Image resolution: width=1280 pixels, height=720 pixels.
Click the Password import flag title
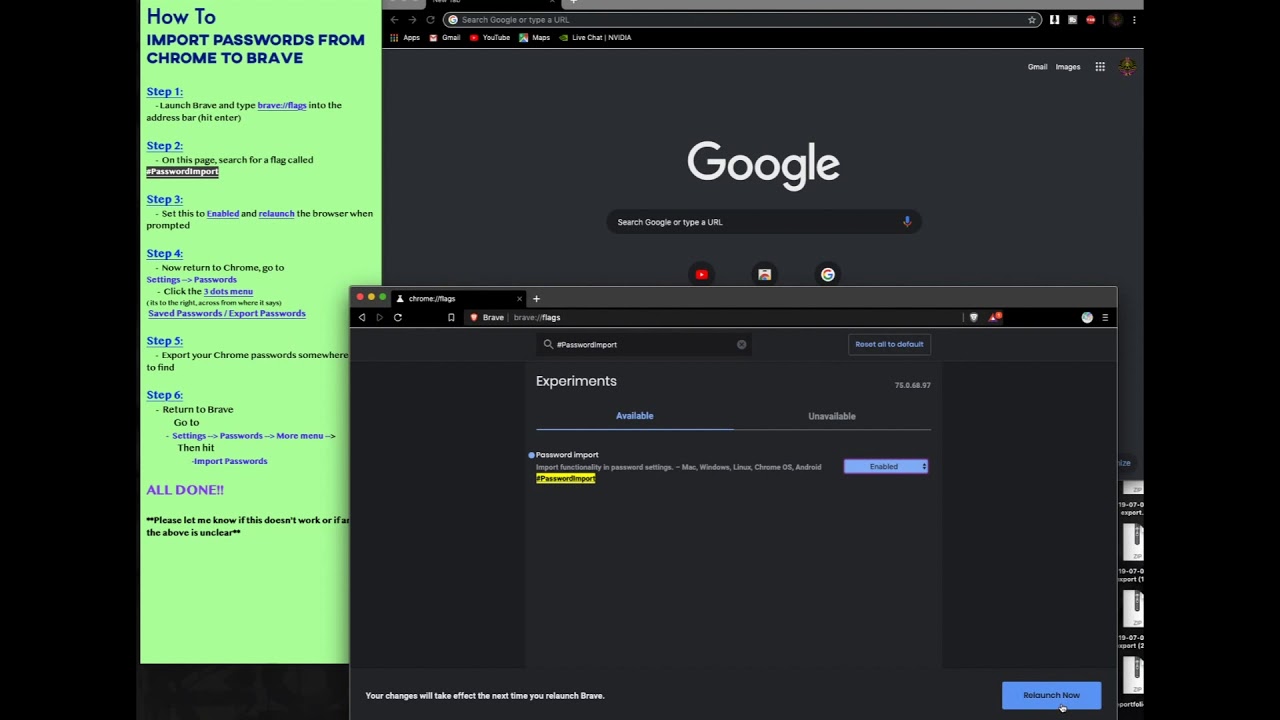coord(567,455)
